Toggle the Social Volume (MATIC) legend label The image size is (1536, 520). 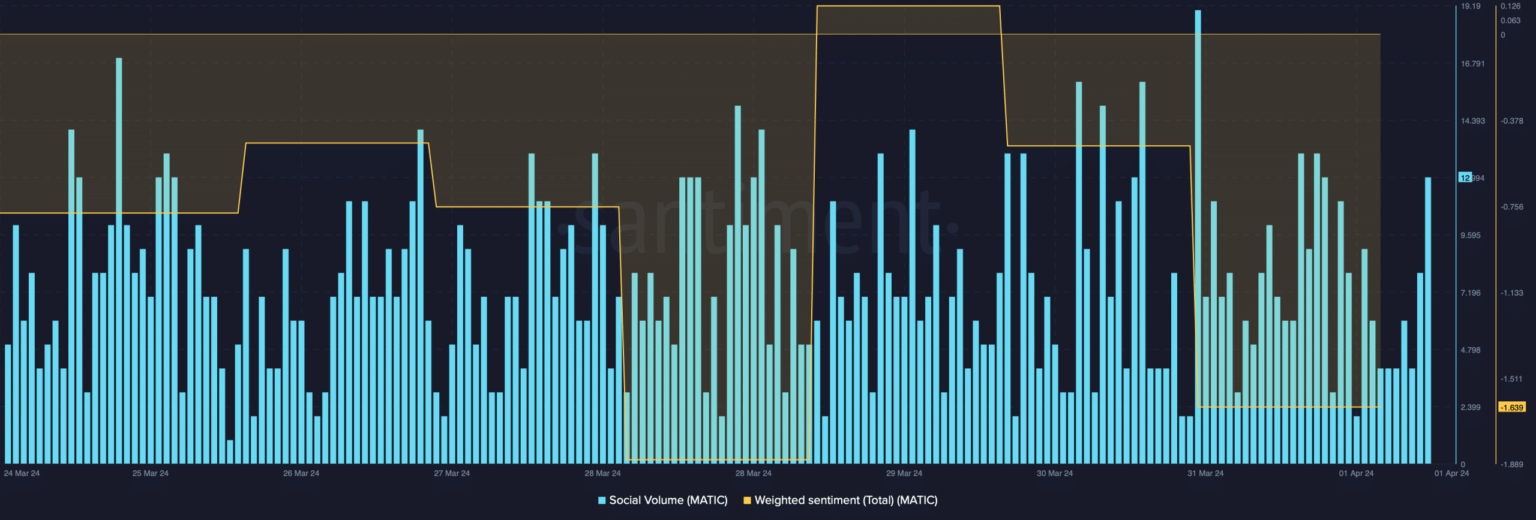coord(670,500)
